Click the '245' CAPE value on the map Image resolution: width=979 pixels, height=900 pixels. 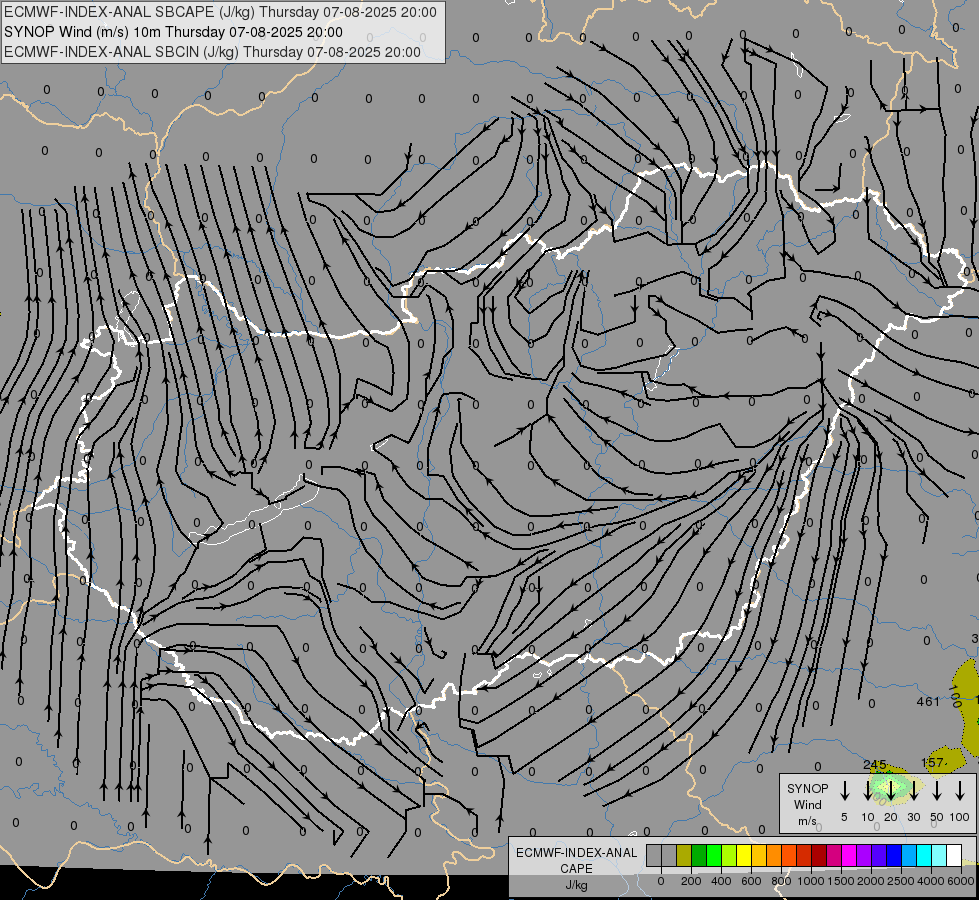(x=875, y=764)
